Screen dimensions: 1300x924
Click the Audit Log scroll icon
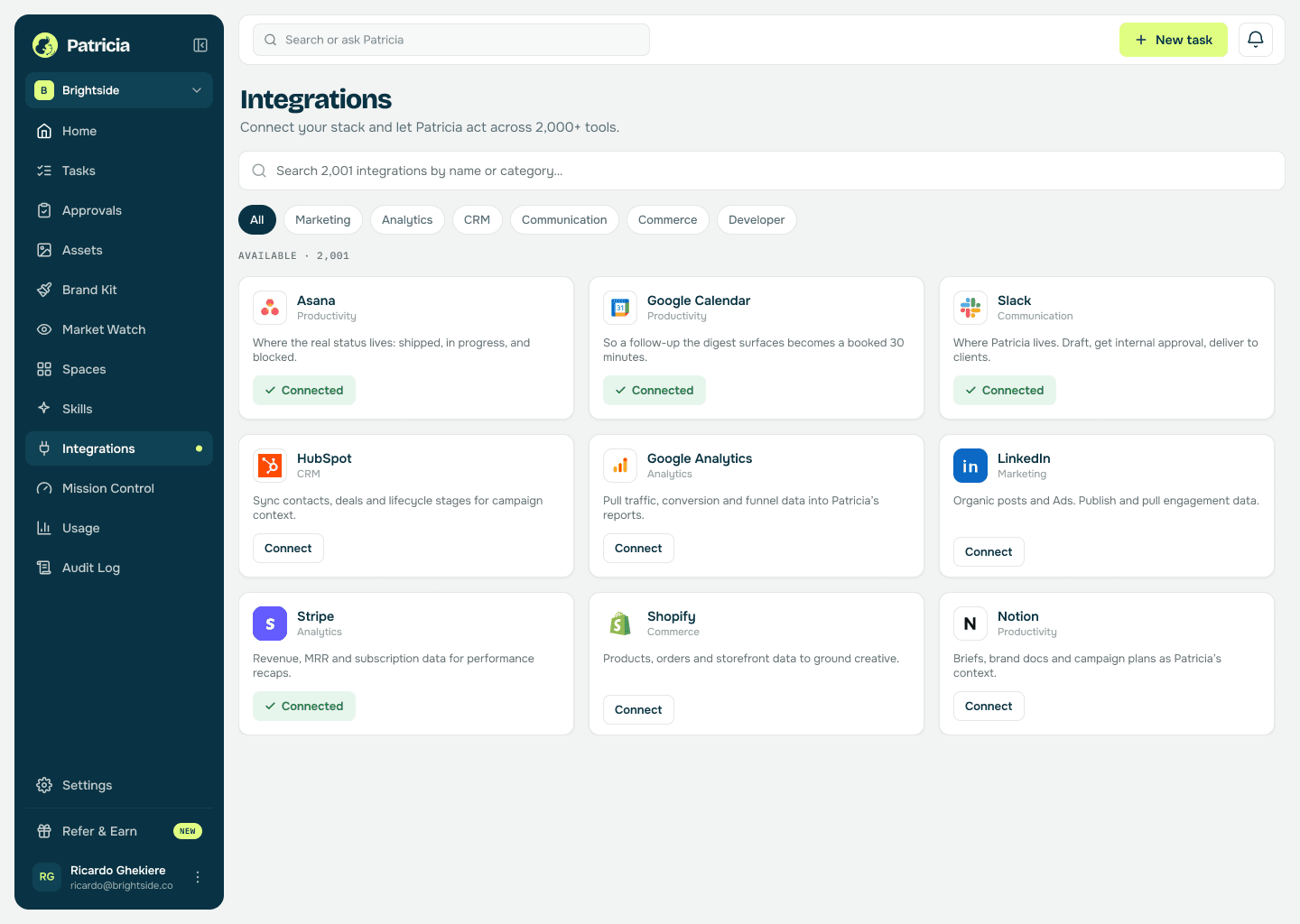pos(44,568)
